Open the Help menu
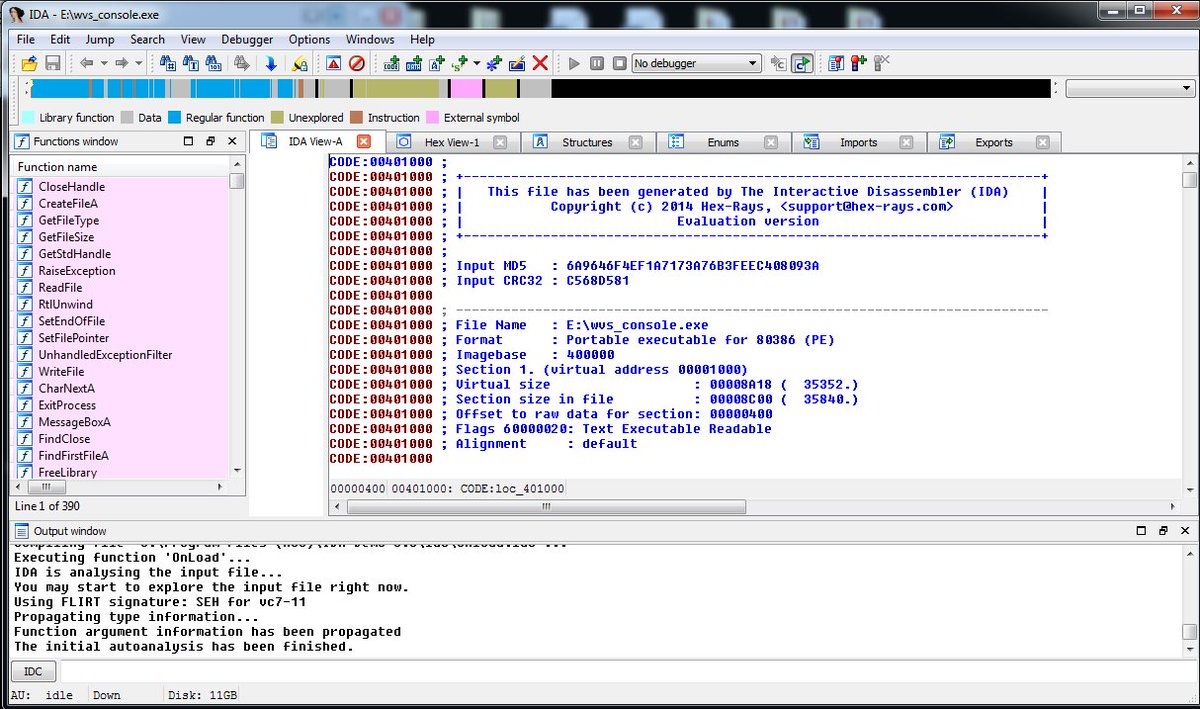 422,39
